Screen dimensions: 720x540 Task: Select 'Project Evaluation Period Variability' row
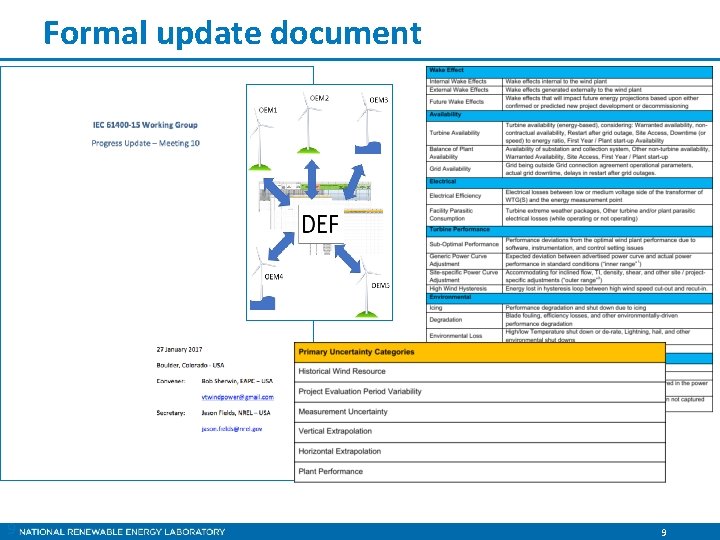[x=480, y=392]
